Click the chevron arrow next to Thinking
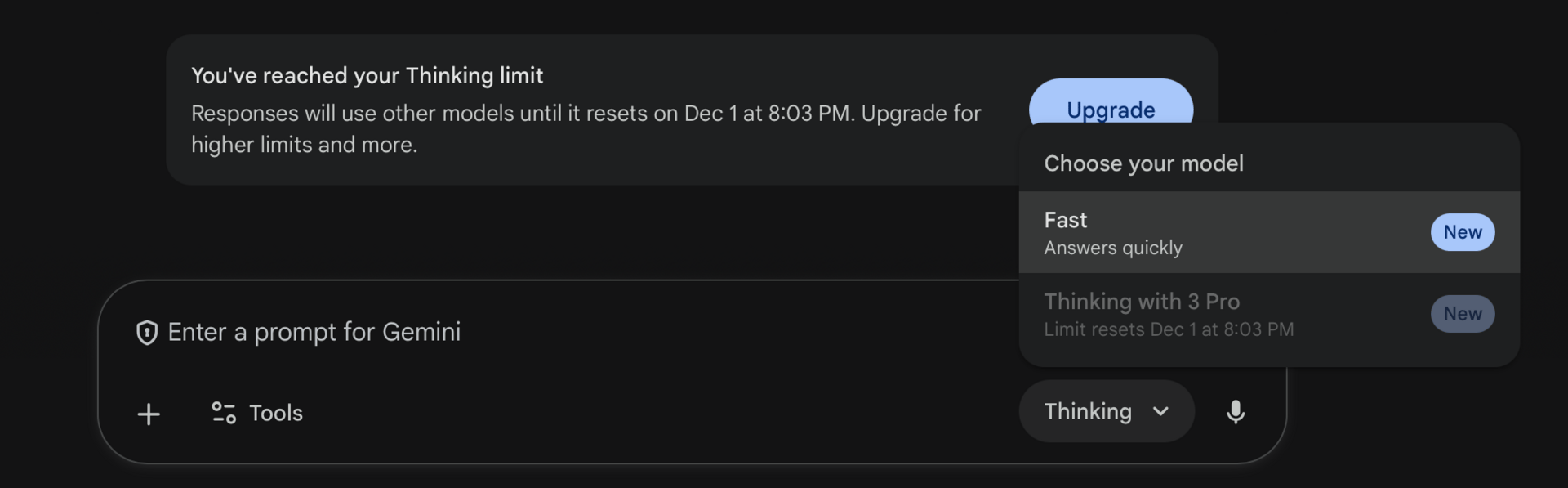This screenshot has height=488, width=1568. (x=1160, y=412)
